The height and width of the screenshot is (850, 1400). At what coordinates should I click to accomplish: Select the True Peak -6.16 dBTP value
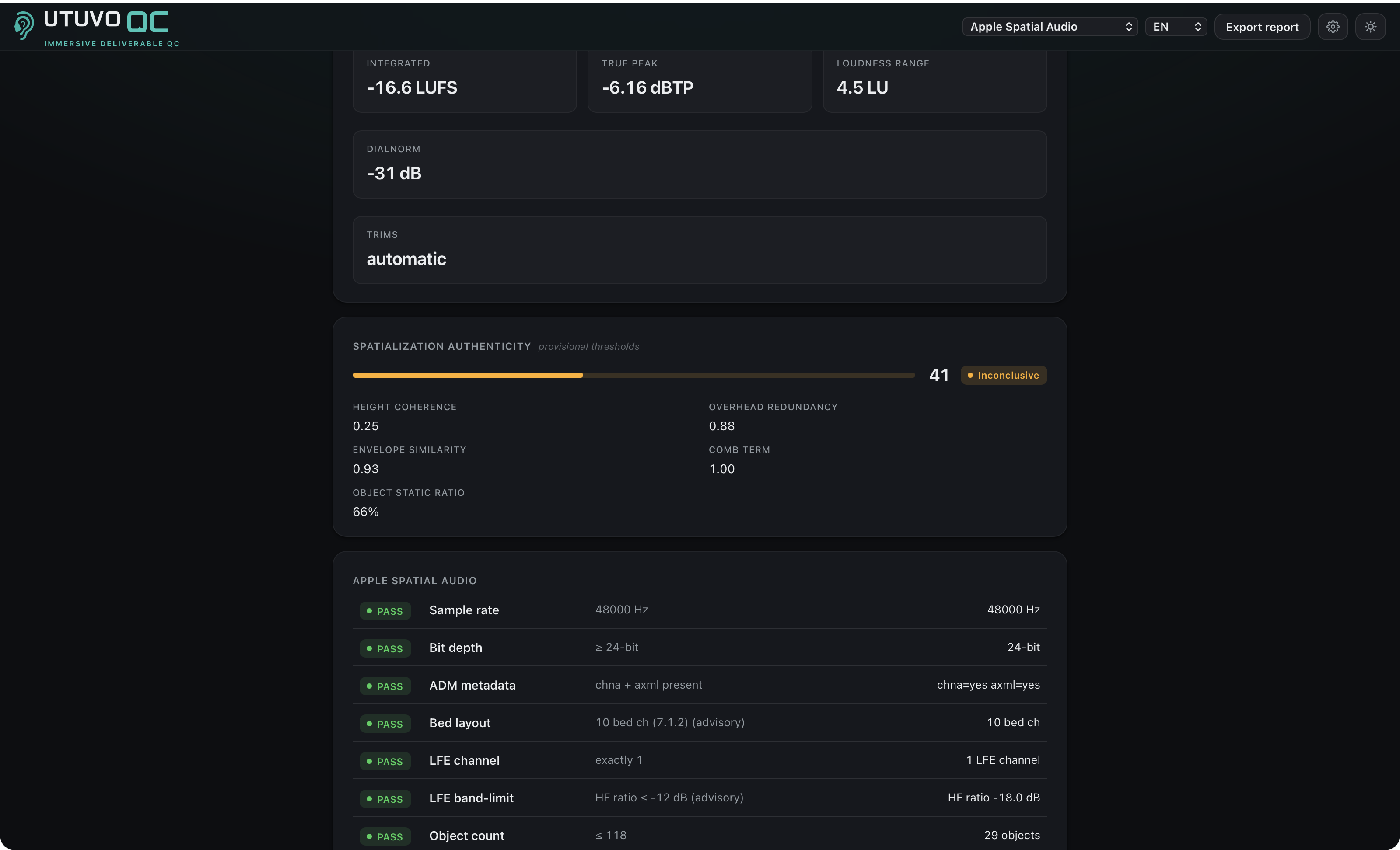point(647,87)
